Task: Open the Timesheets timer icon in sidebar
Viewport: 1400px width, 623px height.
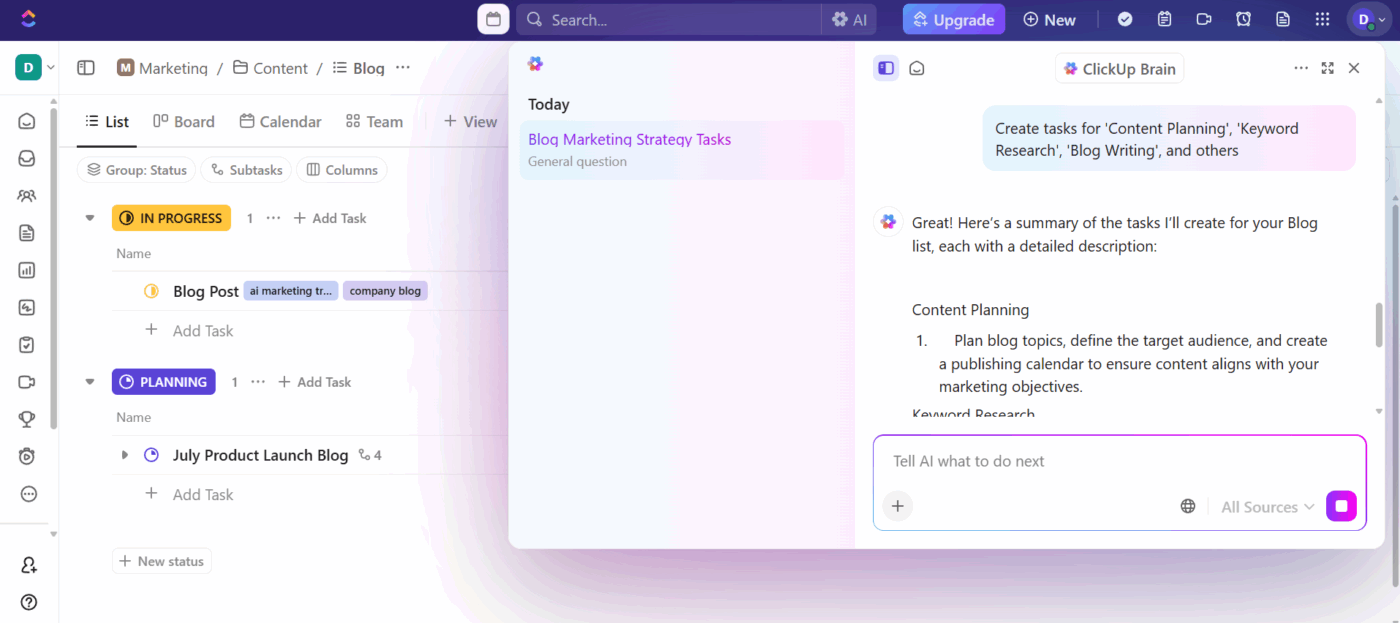Action: click(27, 456)
